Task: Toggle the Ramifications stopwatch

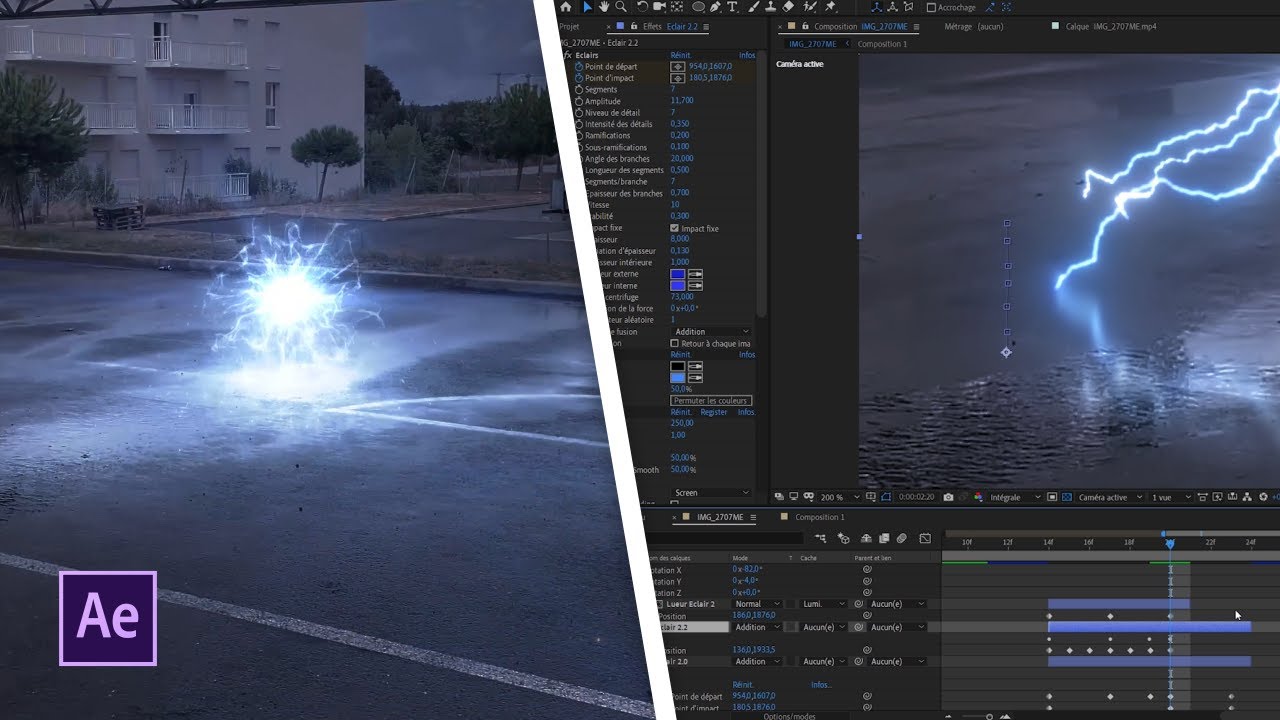Action: [579, 135]
